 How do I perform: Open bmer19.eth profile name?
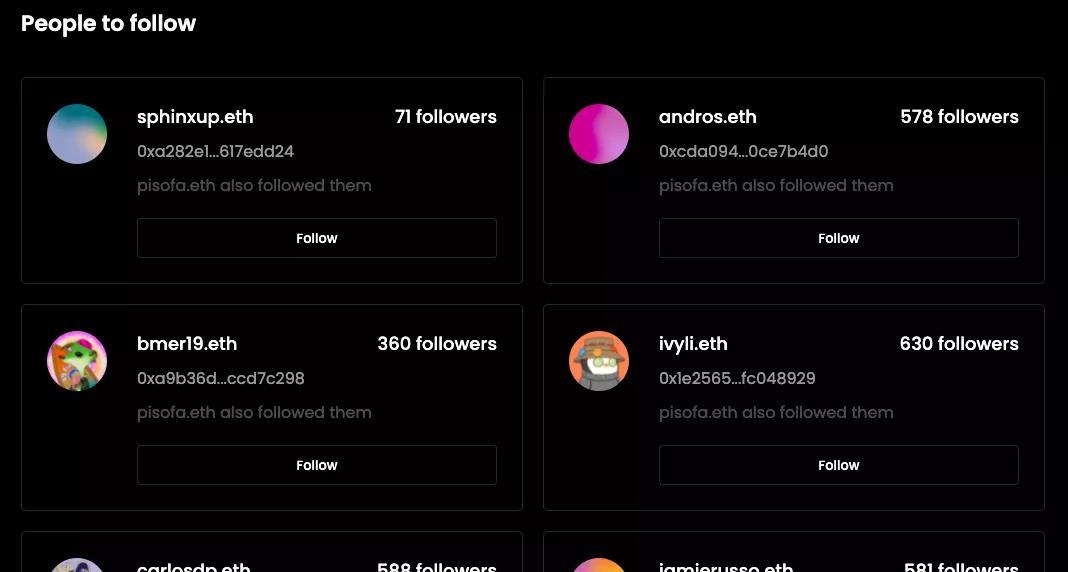187,344
